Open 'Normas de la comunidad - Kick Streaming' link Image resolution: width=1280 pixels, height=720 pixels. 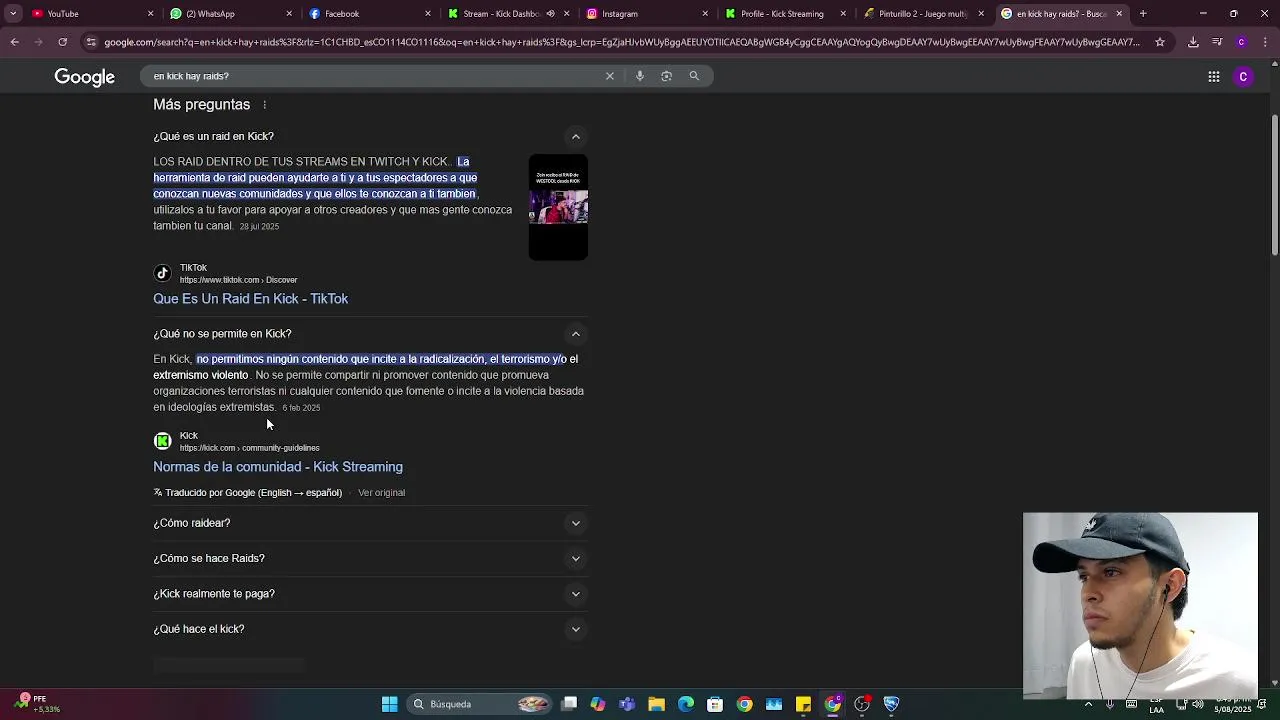[278, 467]
